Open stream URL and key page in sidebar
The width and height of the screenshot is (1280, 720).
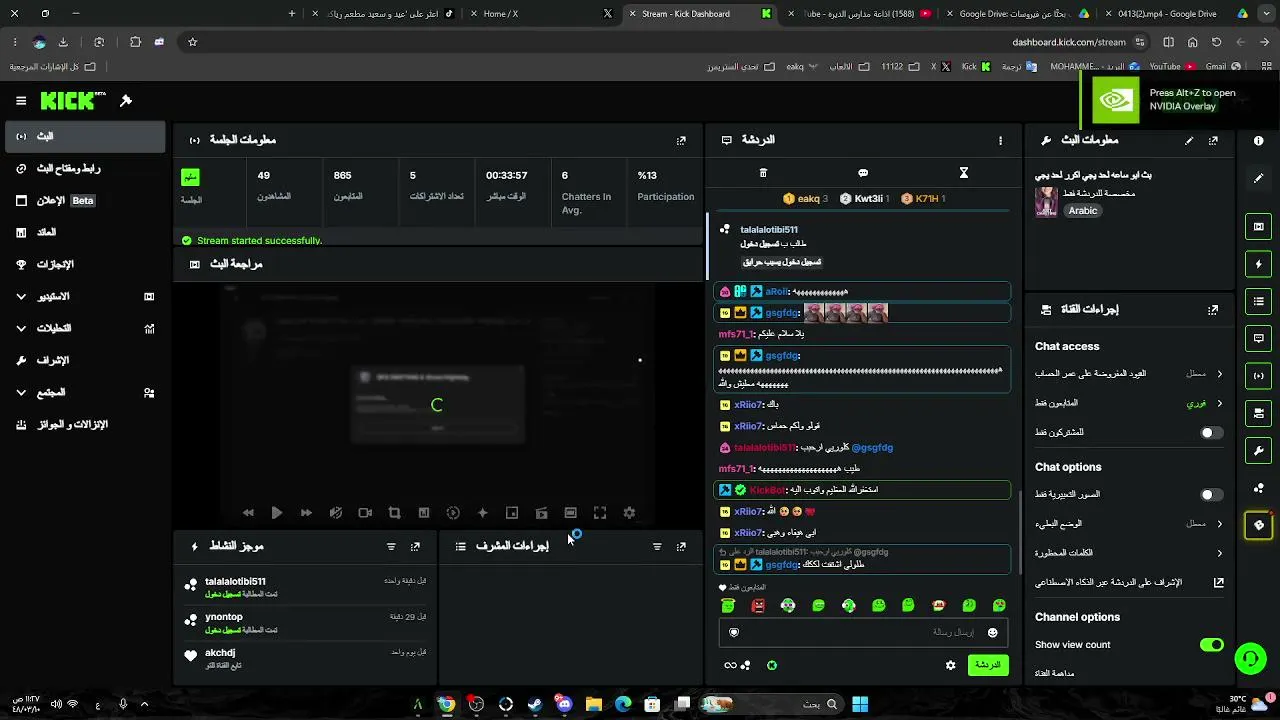[85, 169]
